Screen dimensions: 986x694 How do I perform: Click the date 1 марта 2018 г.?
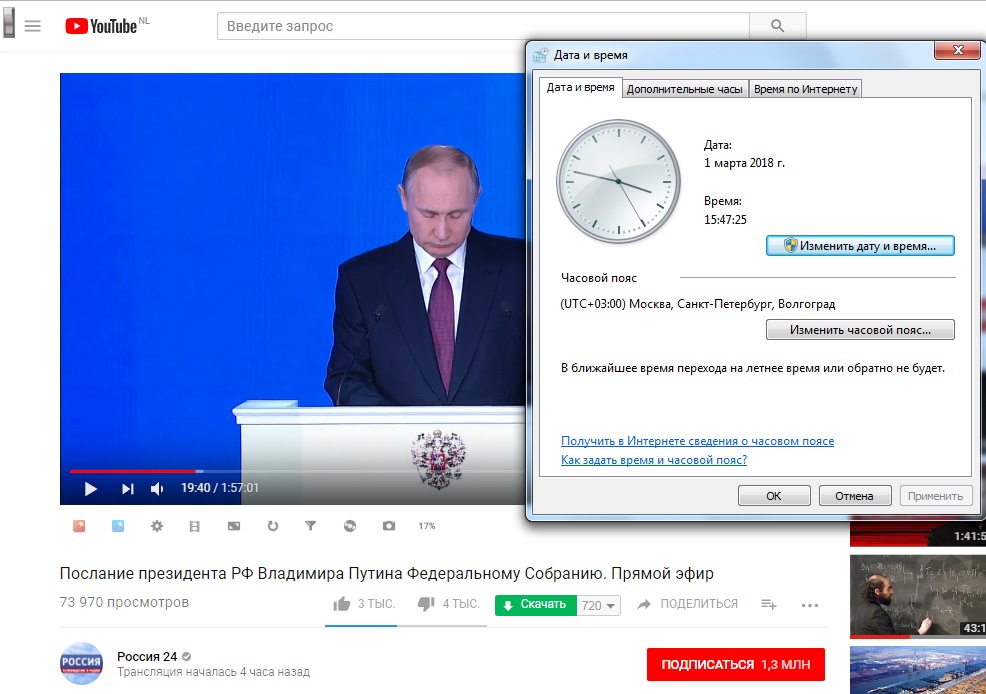coord(744,163)
